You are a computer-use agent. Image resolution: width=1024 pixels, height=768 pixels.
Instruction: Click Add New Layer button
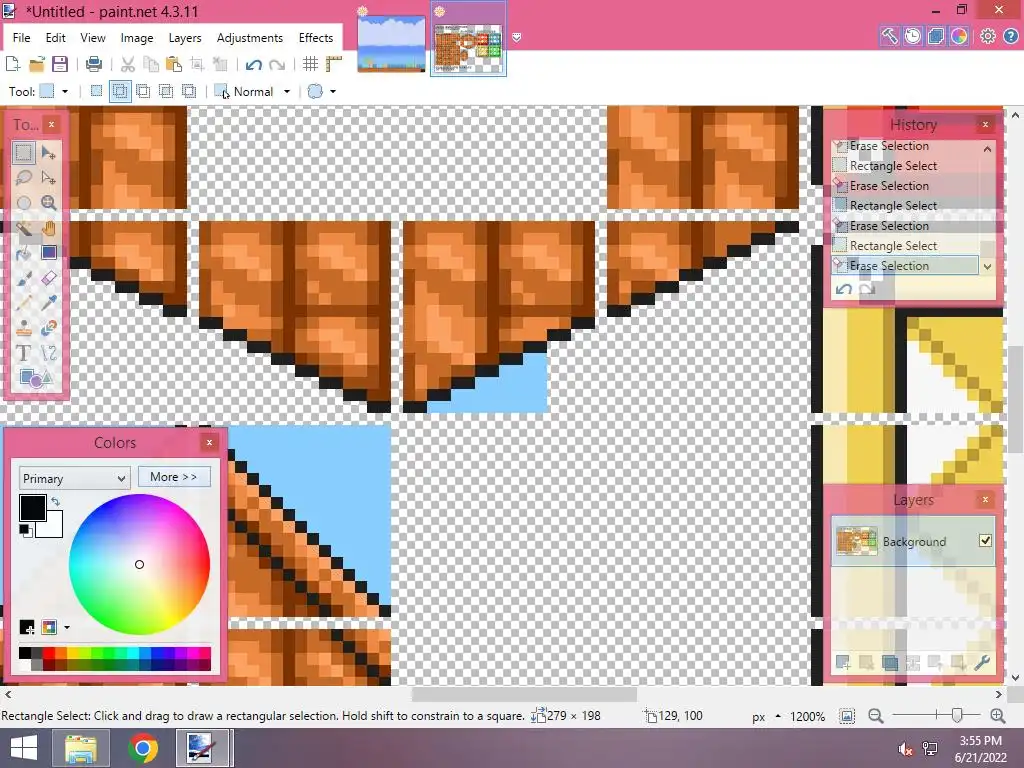point(843,664)
